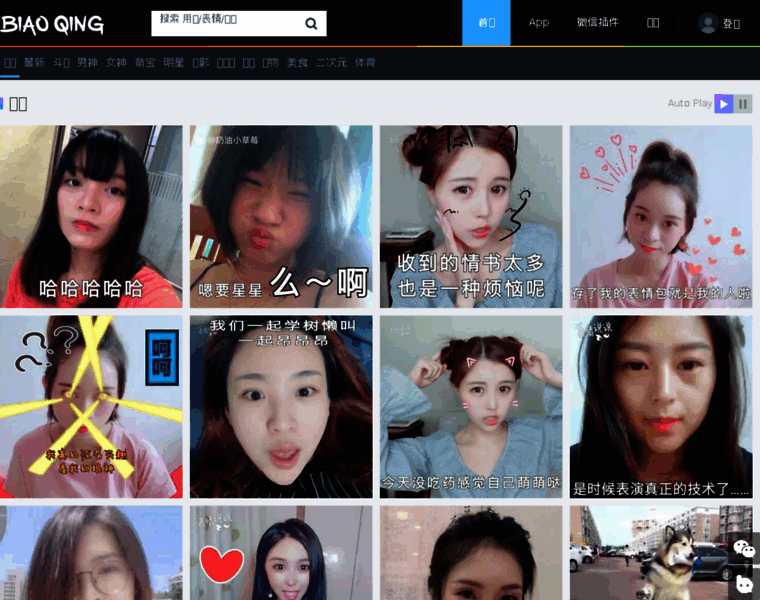Image resolution: width=760 pixels, height=600 pixels.
Task: Open the 是时候表演真正的技术了 meme
Action: [661, 407]
